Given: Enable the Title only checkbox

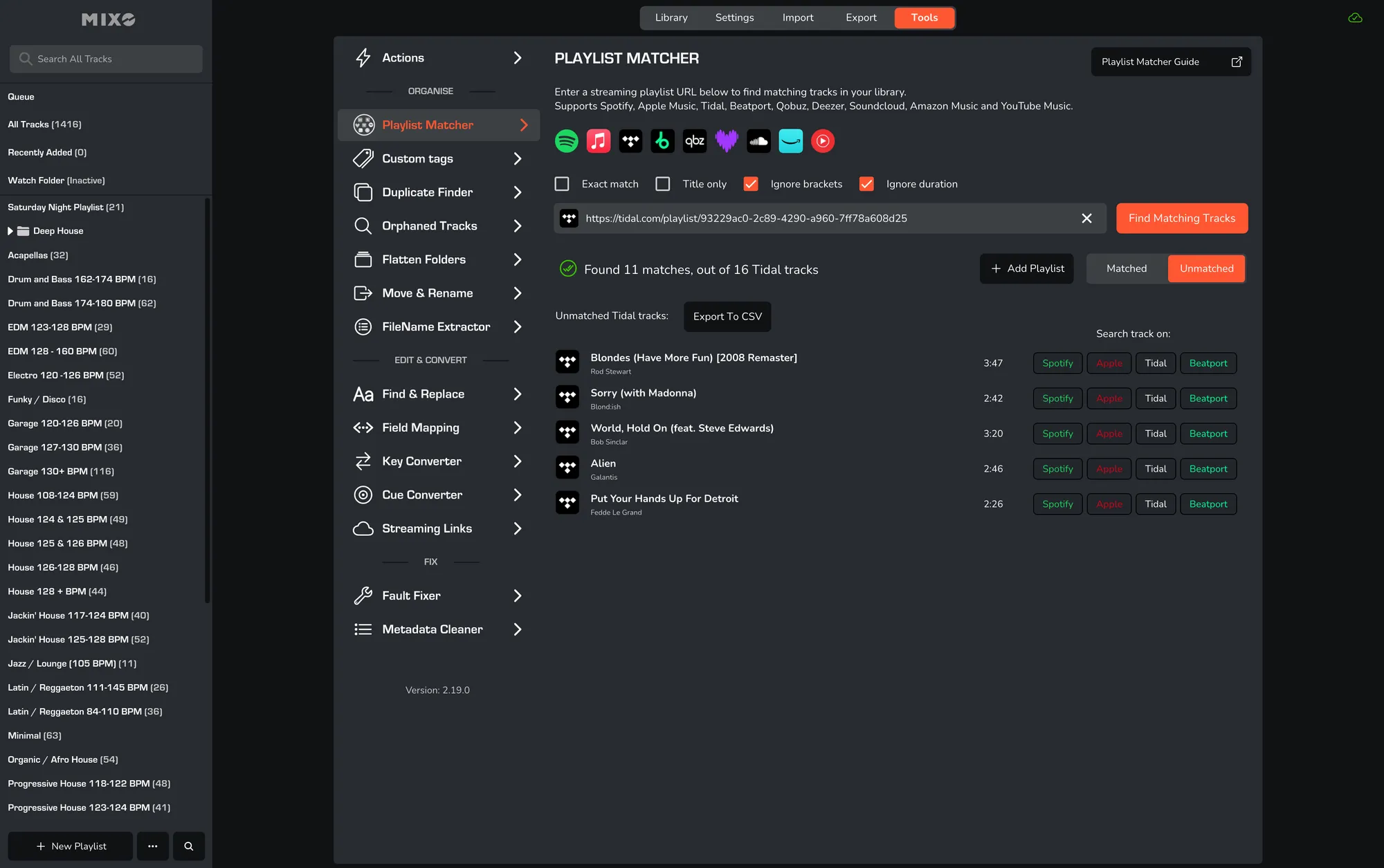Looking at the screenshot, I should [663, 184].
